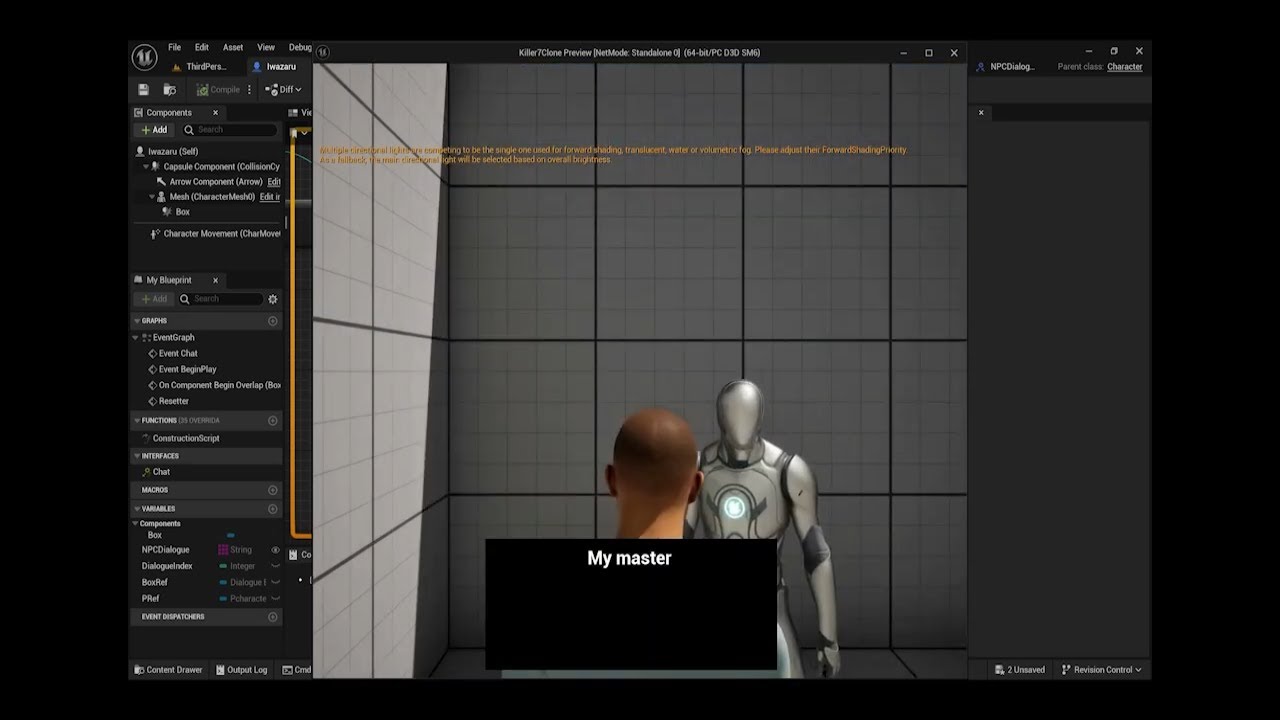
Task: Collapse the GRAPHS section
Action: pyautogui.click(x=137, y=321)
